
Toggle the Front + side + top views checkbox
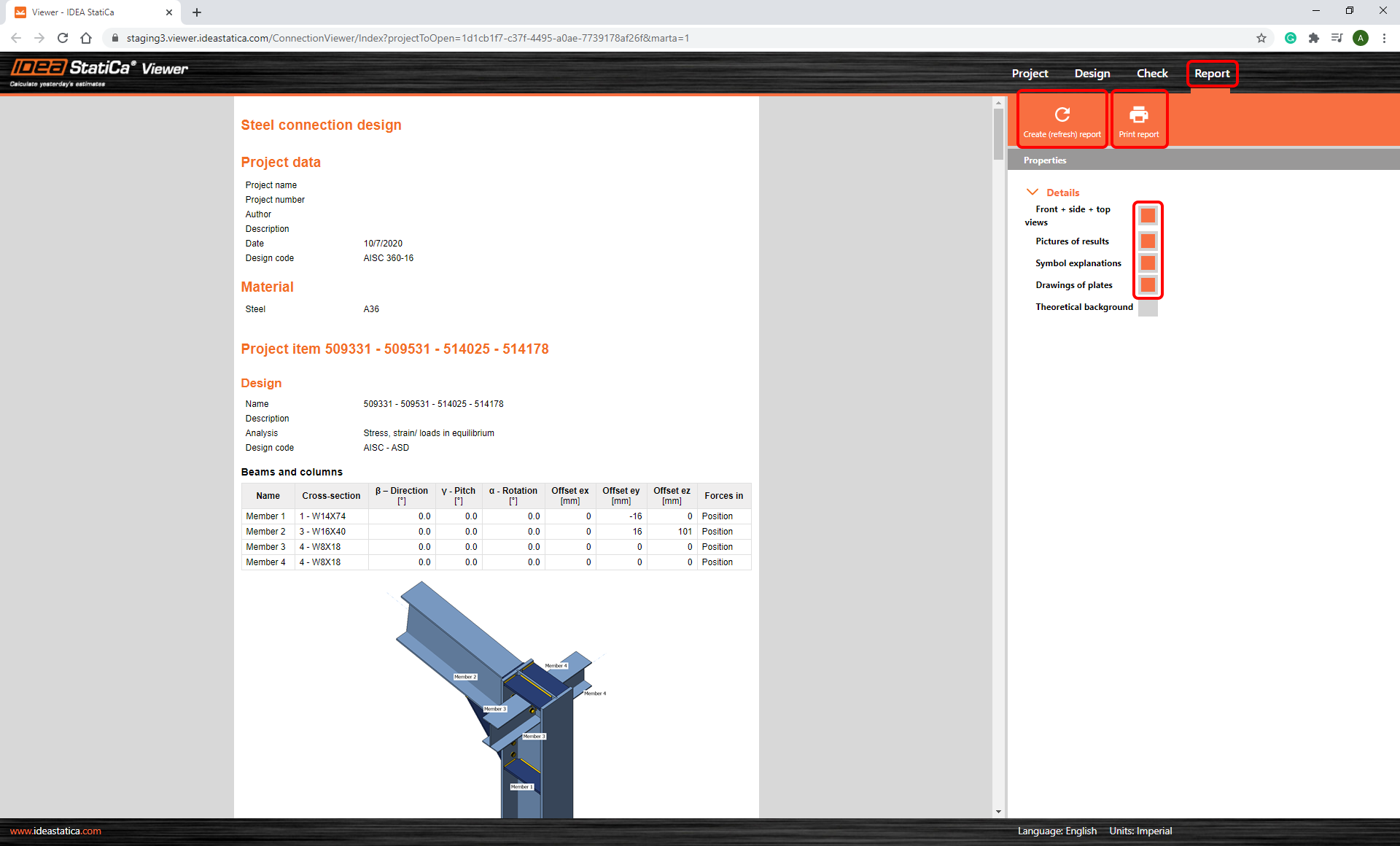[1148, 216]
